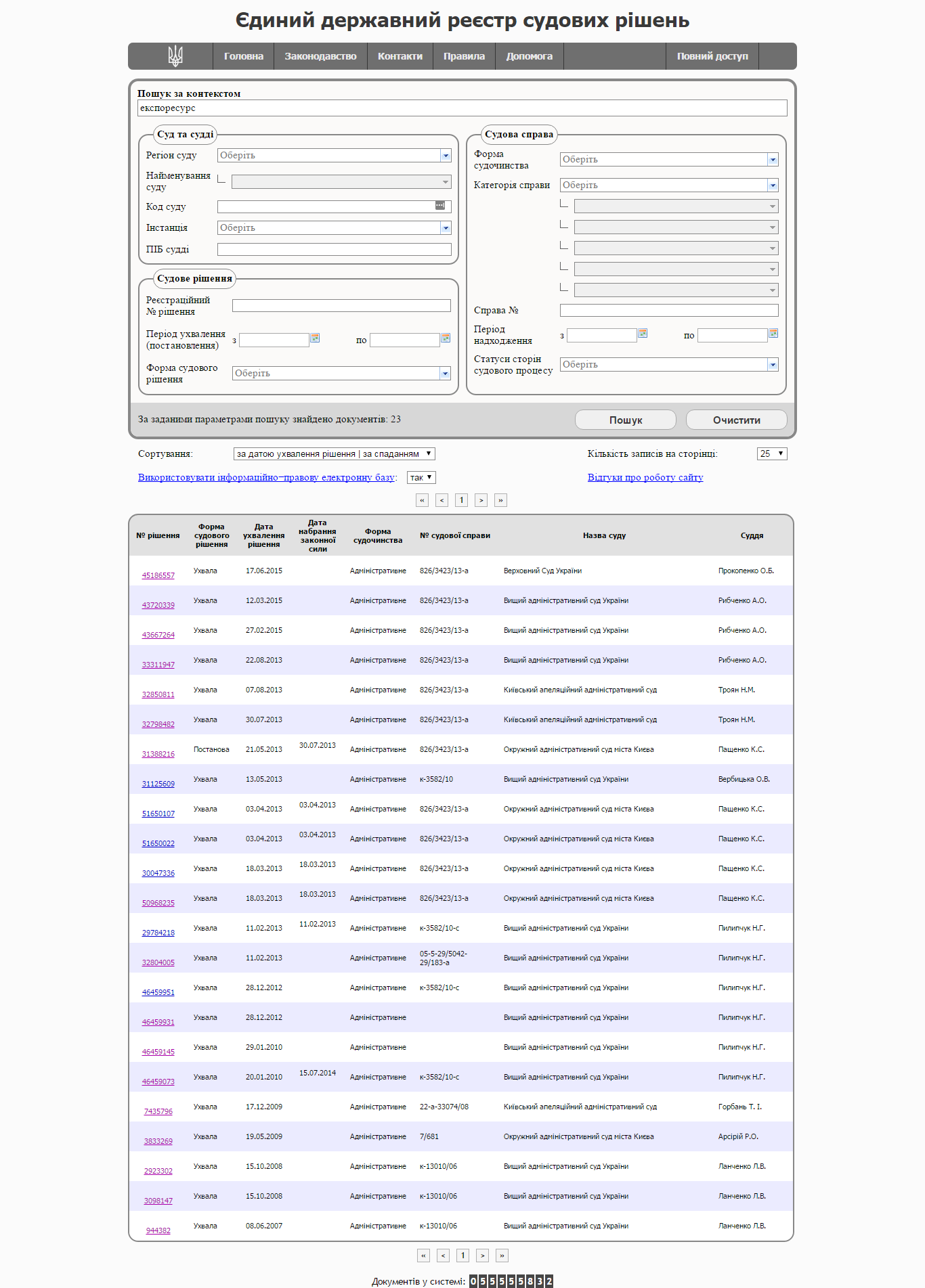Open the Повний доступ menu item
The height and width of the screenshot is (1288, 925).
coord(712,56)
